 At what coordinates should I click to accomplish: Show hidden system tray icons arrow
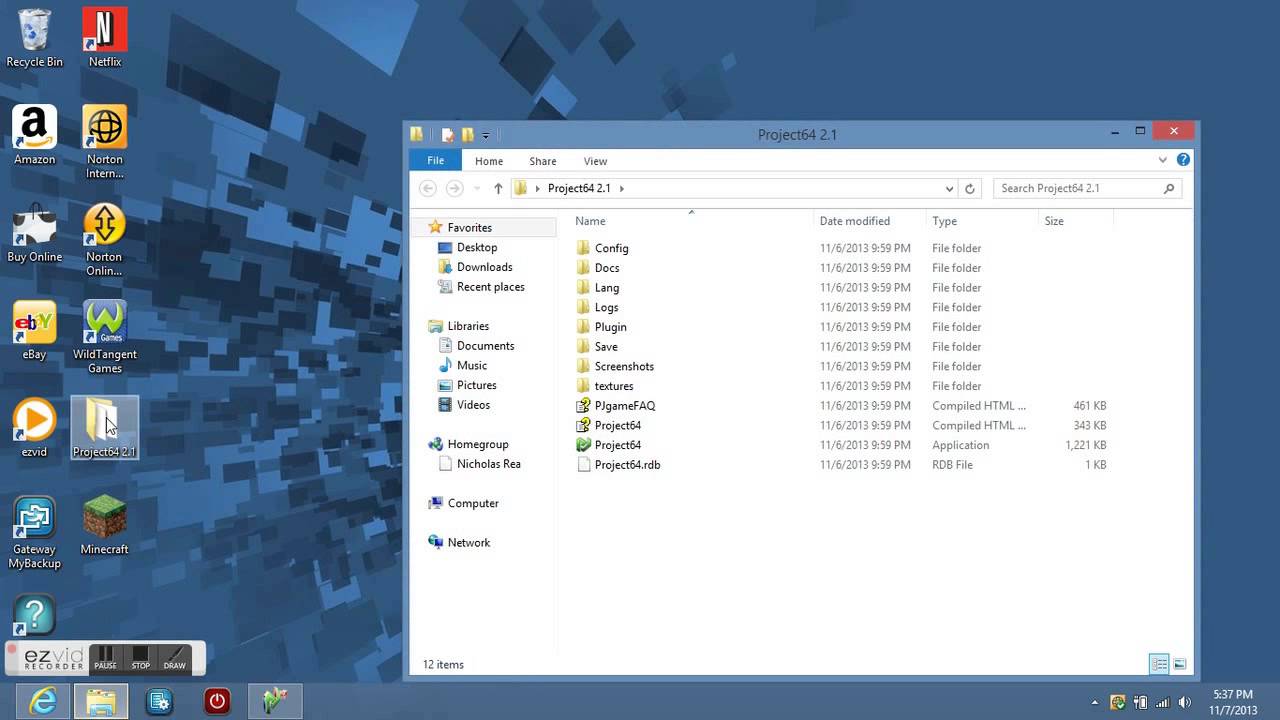pos(1095,702)
